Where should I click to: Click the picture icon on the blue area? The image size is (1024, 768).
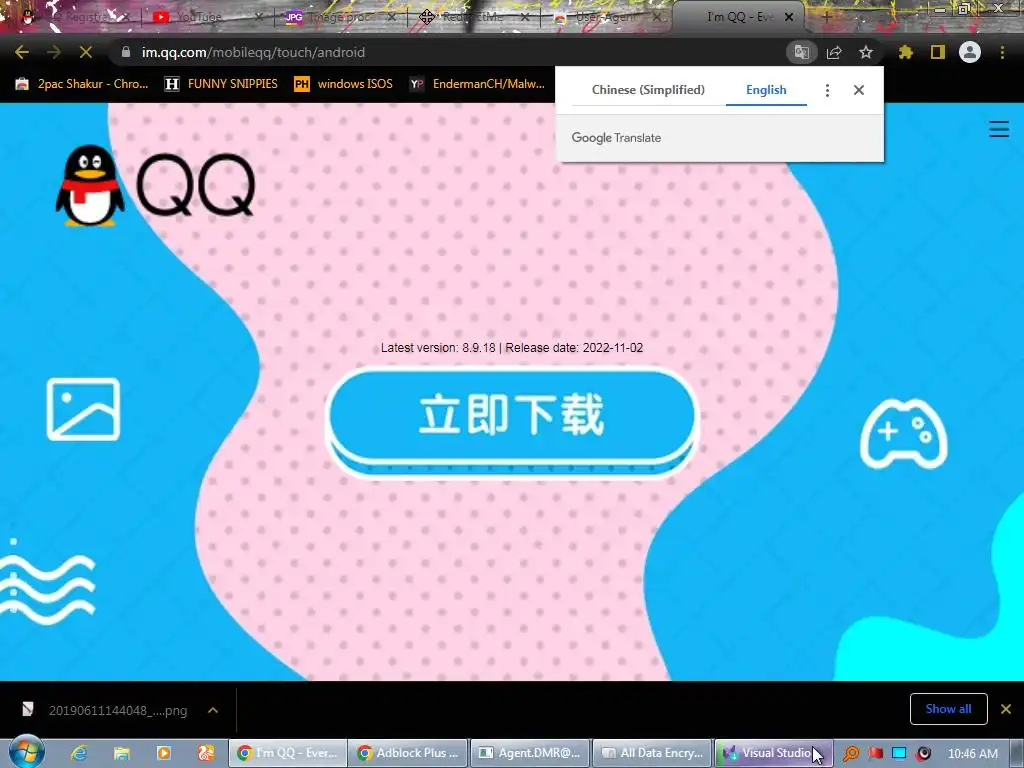(83, 409)
